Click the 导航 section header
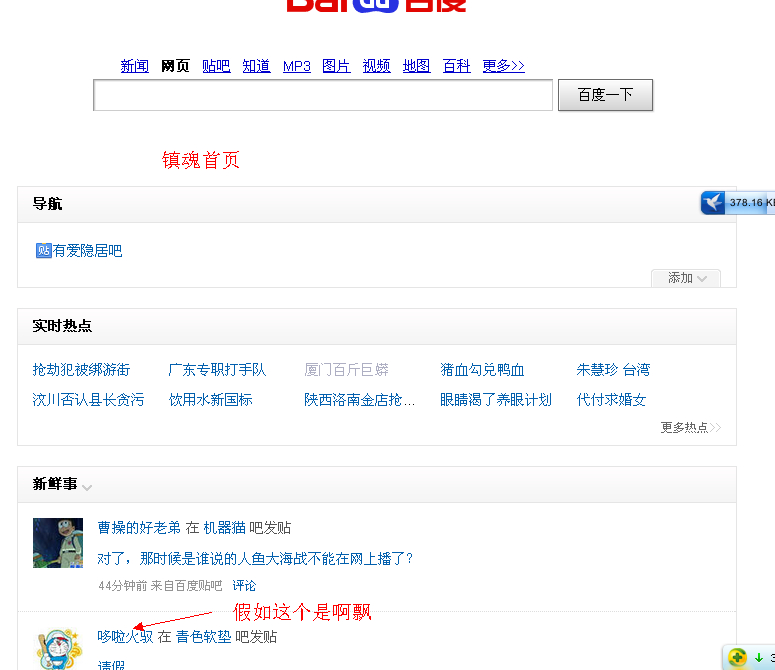The height and width of the screenshot is (670, 775). pos(47,204)
